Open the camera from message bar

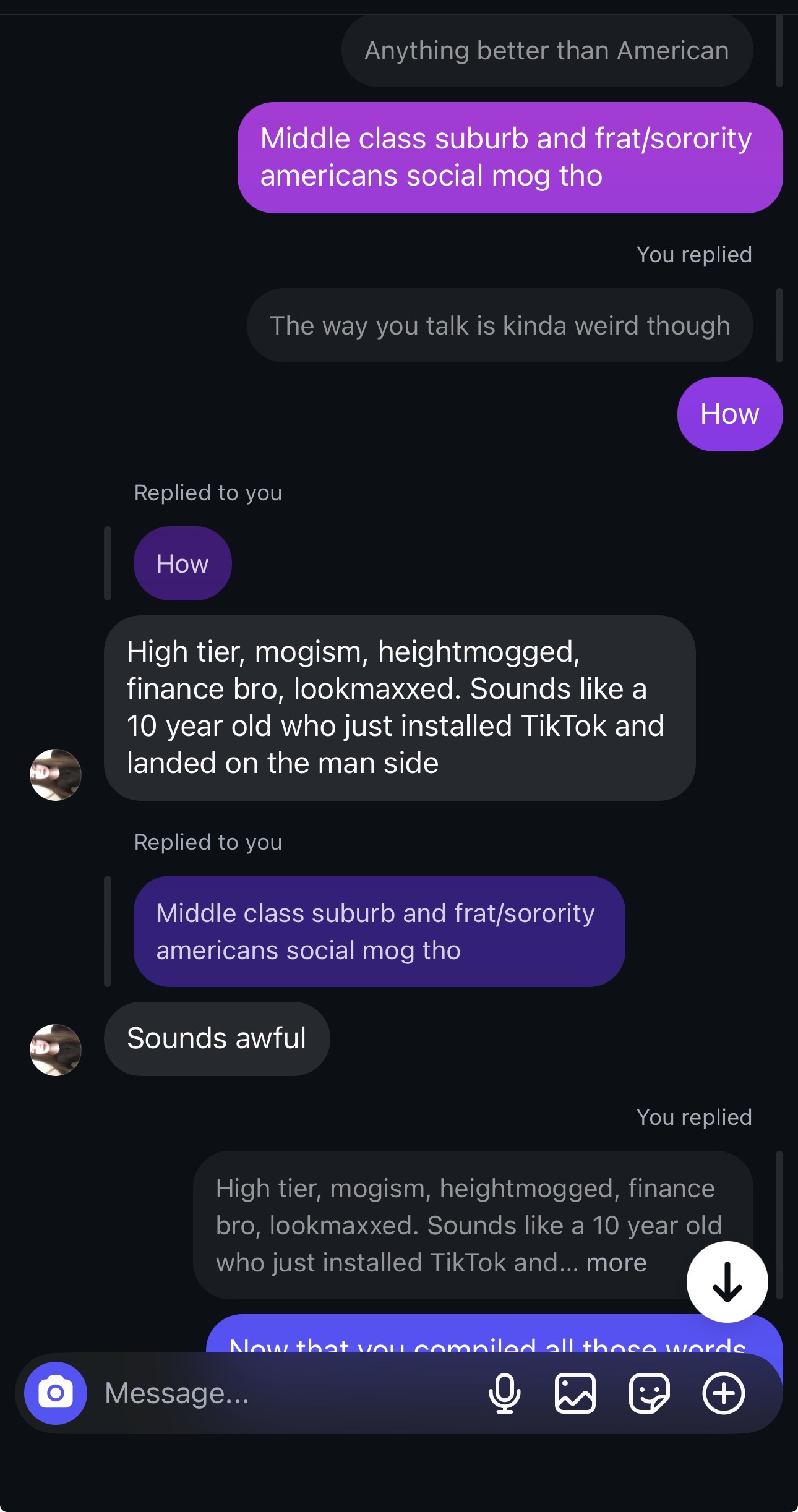click(x=56, y=1393)
